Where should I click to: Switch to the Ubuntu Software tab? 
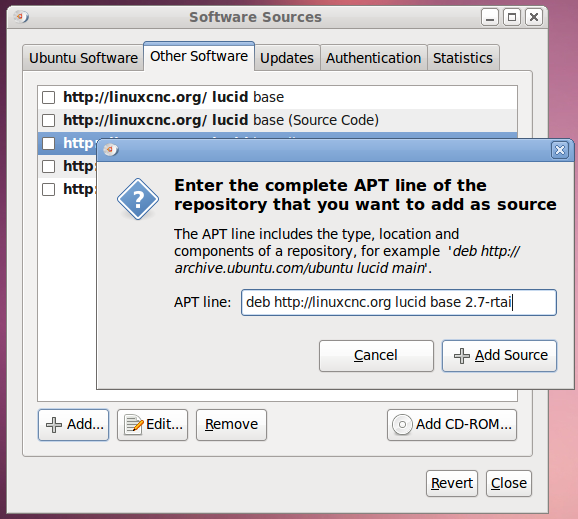[83, 58]
